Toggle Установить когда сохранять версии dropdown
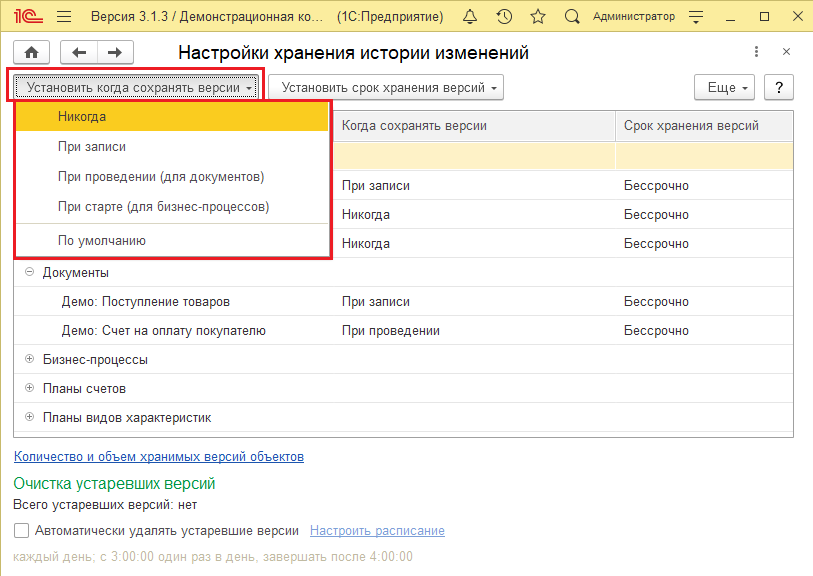The height and width of the screenshot is (576, 813). 136,88
